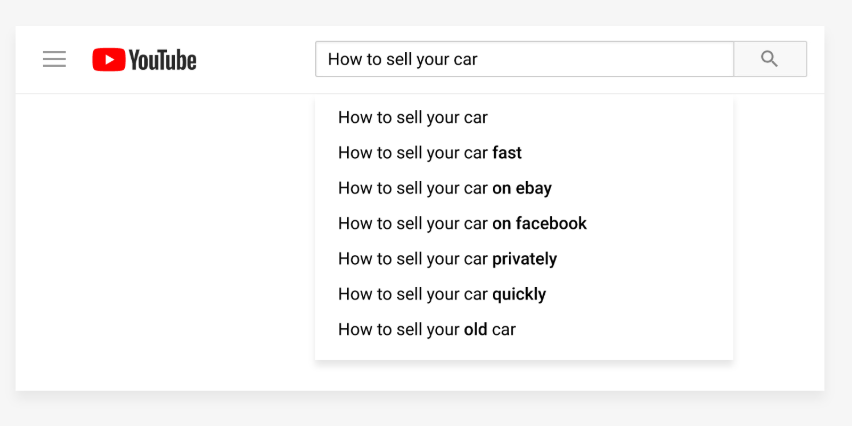
Task: Select "How to sell your old car" suggestion
Action: (x=427, y=329)
